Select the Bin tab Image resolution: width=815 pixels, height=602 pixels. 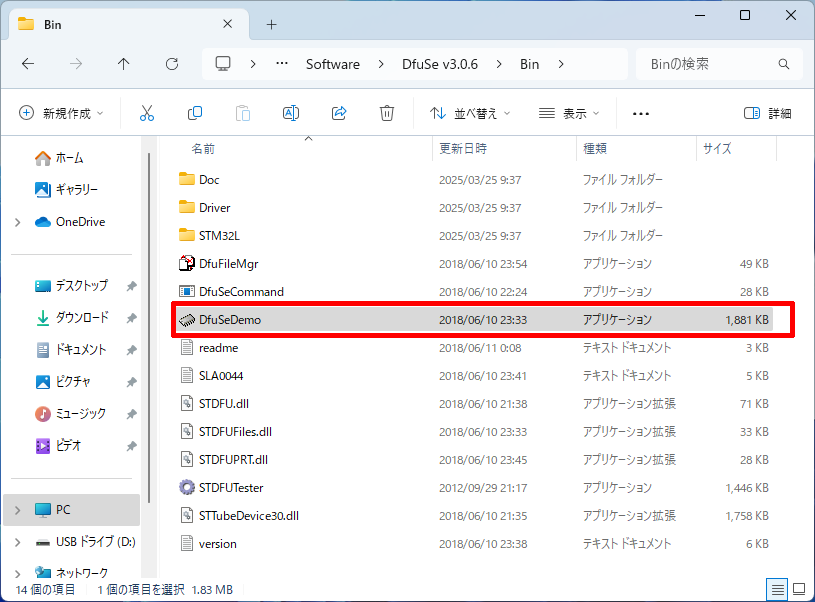pos(127,24)
